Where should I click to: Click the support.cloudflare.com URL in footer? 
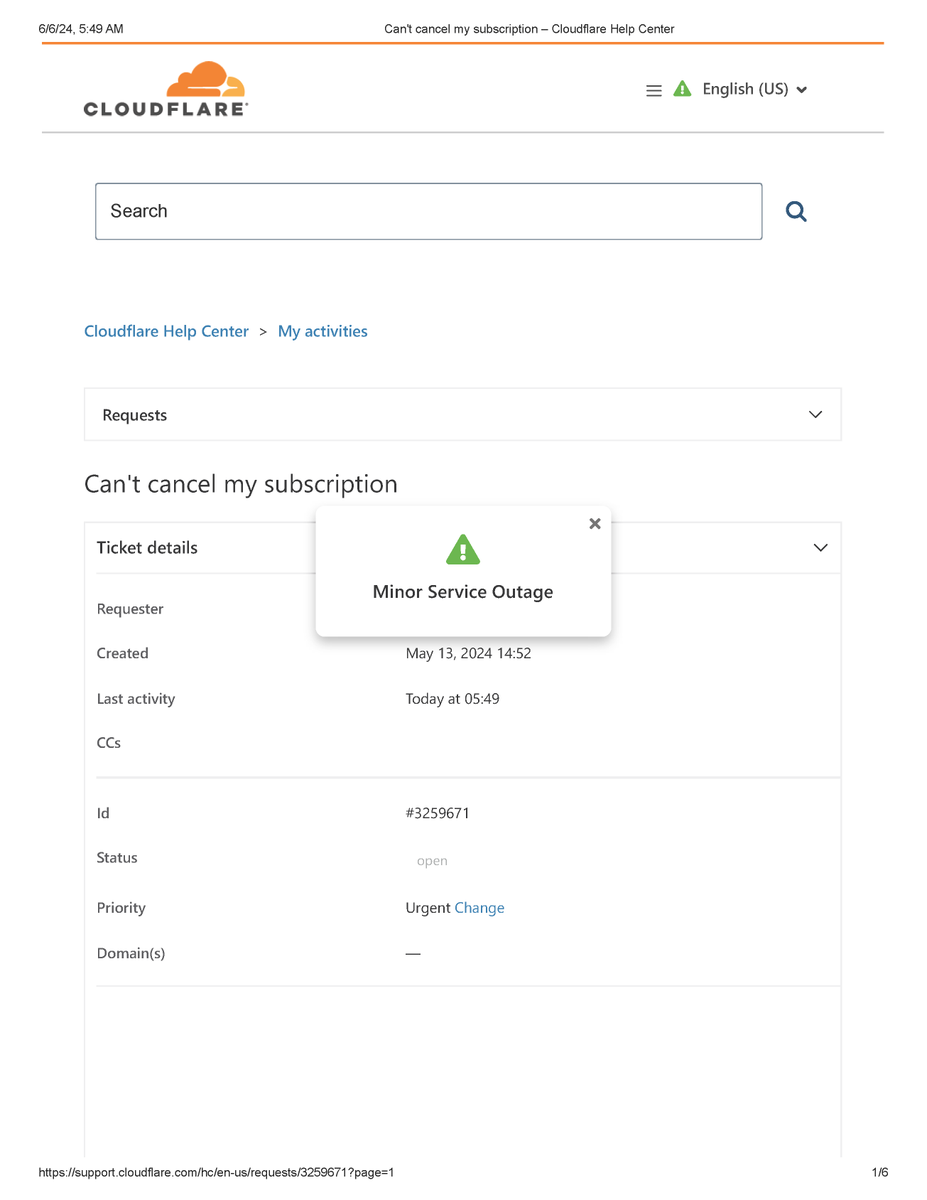click(216, 1172)
